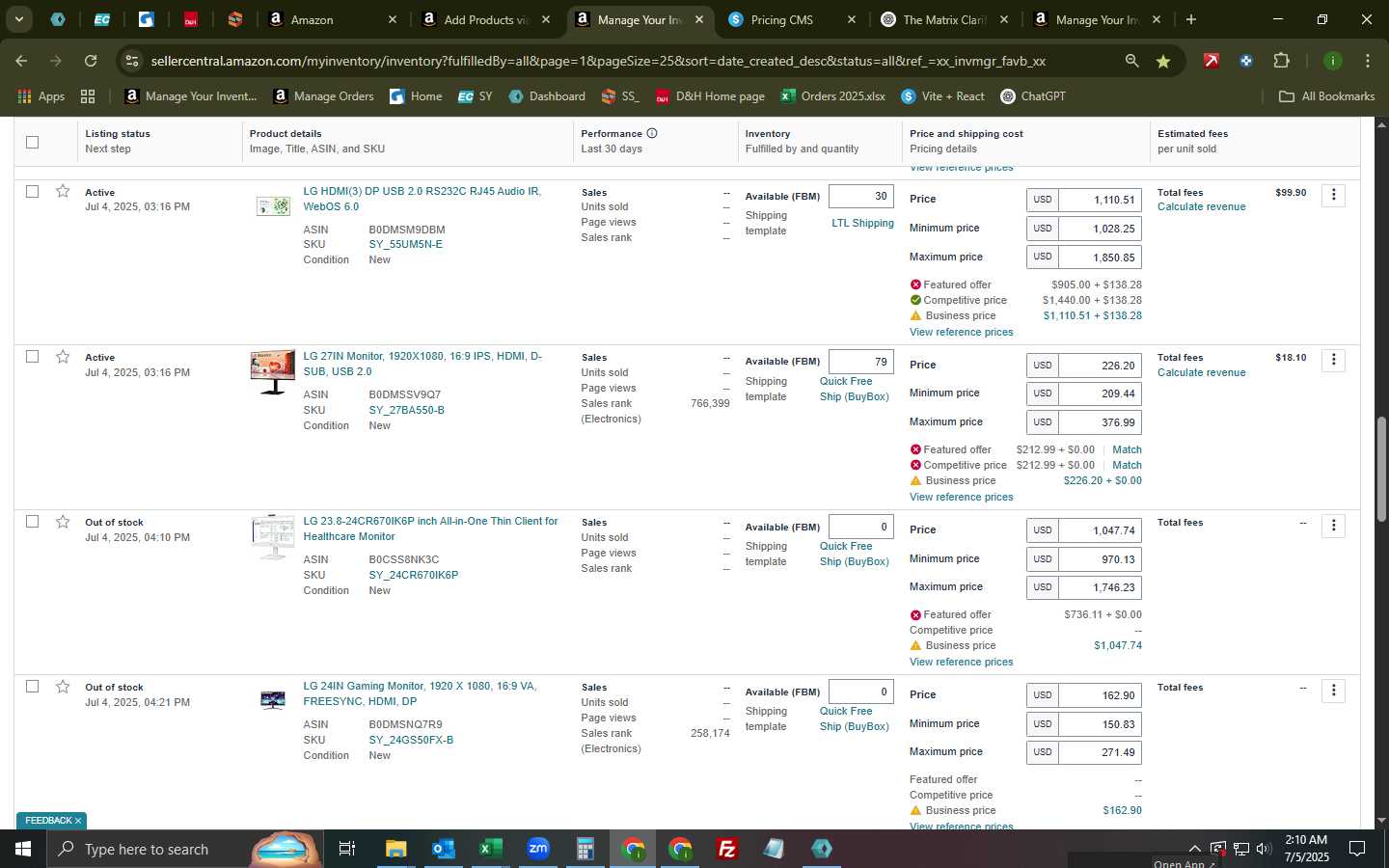This screenshot has width=1389, height=868.
Task: Edit available quantity field showing 79
Action: coord(860,362)
